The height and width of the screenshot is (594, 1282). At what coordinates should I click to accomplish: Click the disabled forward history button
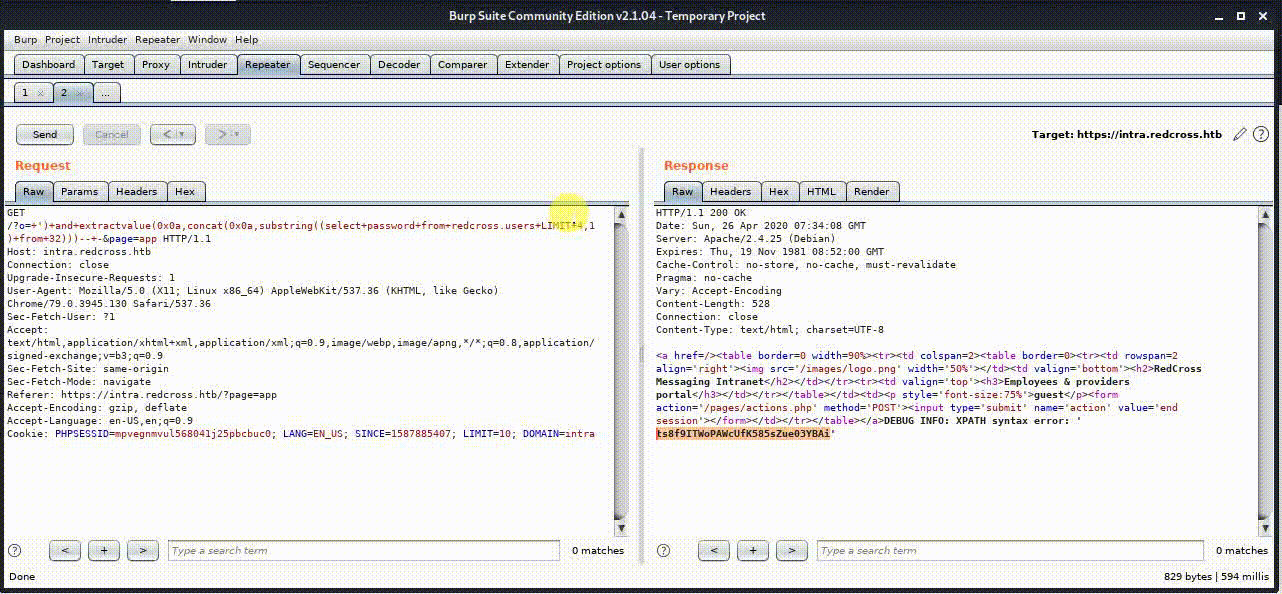[x=227, y=134]
